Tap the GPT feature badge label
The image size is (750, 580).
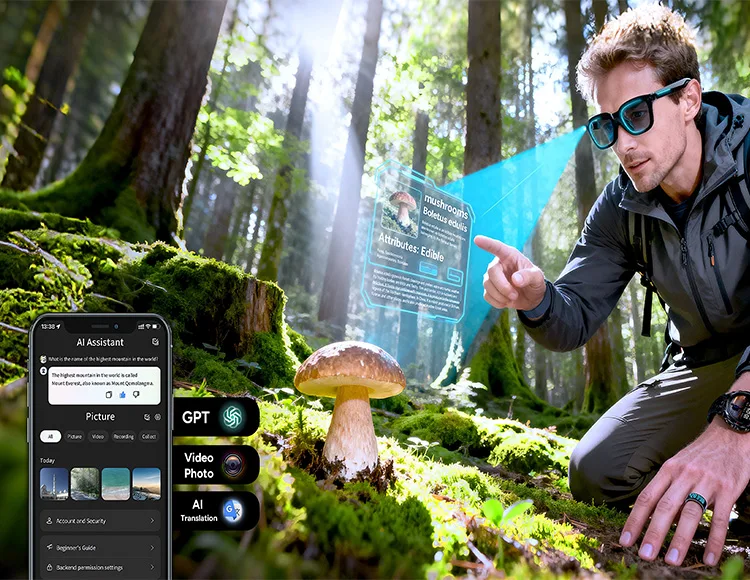(196, 417)
